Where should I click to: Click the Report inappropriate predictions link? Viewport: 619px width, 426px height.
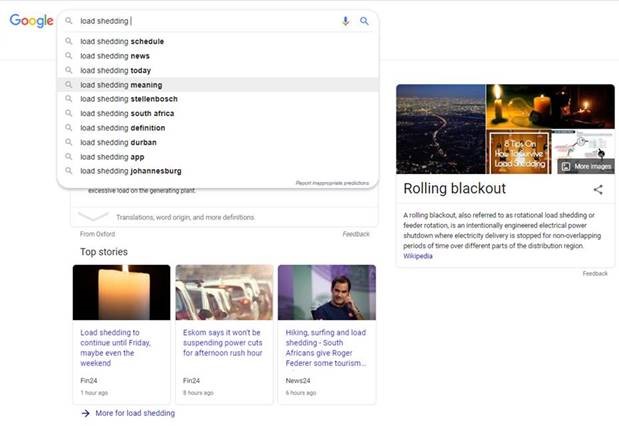click(332, 183)
